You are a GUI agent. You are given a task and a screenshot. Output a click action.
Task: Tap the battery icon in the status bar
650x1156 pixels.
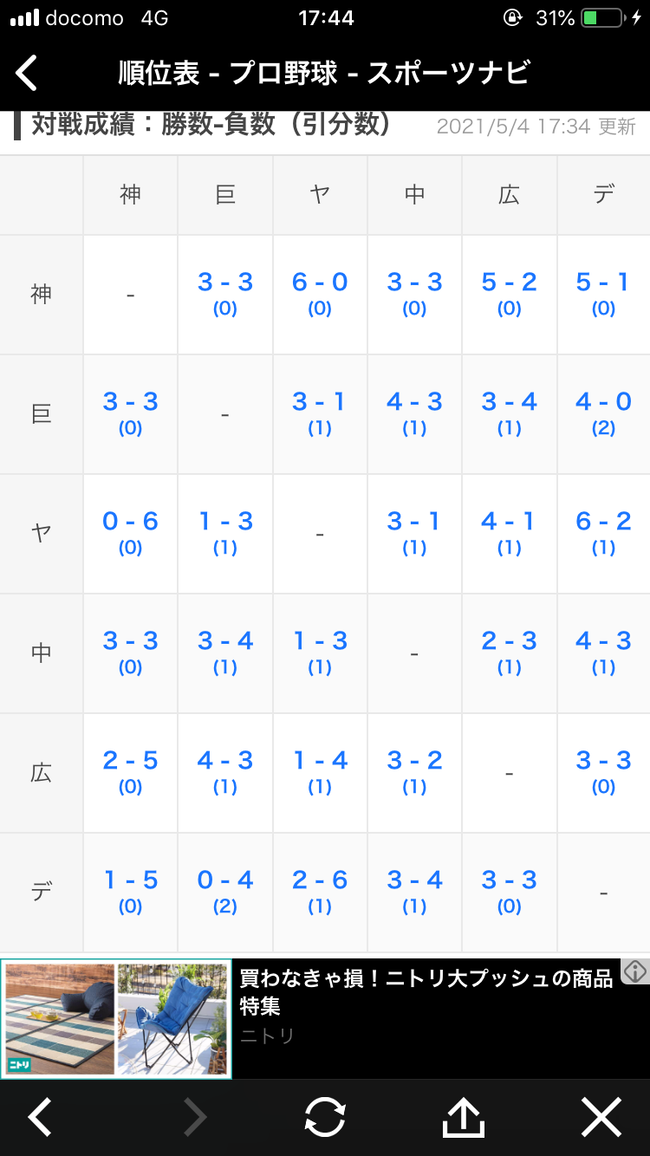(x=603, y=18)
